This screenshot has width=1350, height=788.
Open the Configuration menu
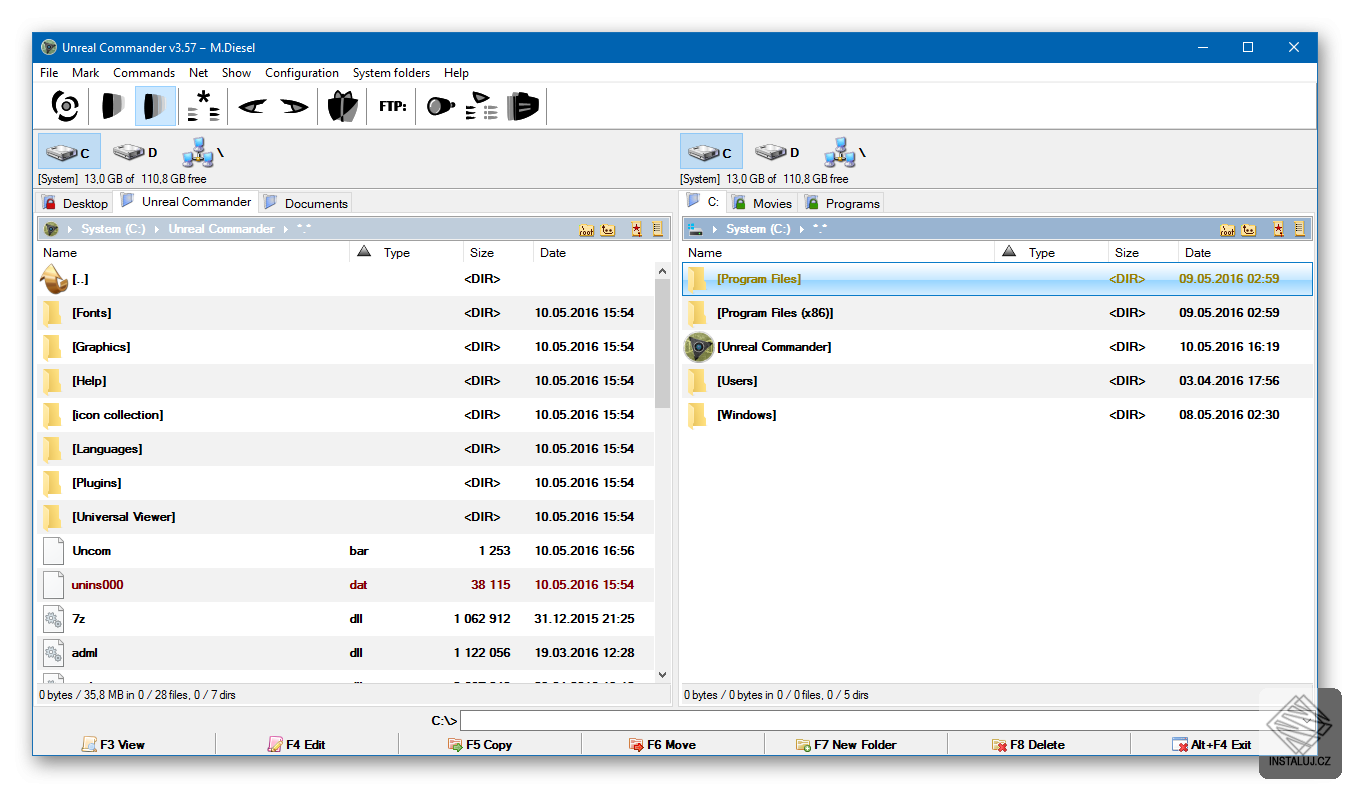[301, 73]
